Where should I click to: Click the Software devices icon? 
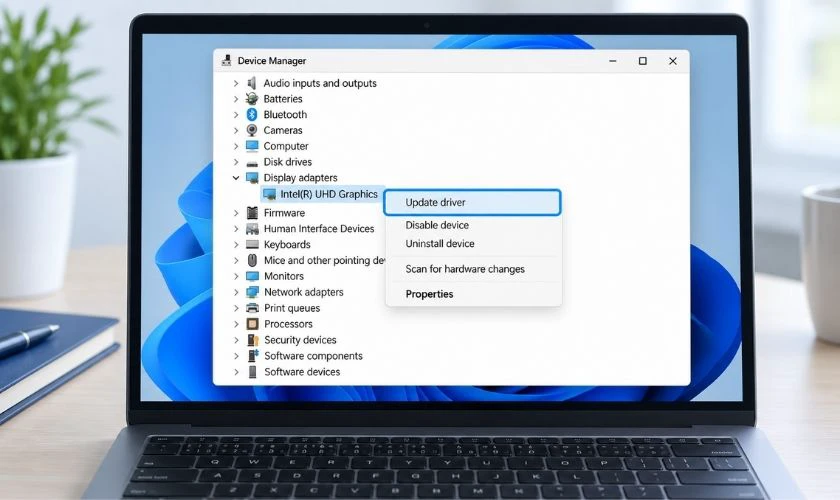[252, 371]
